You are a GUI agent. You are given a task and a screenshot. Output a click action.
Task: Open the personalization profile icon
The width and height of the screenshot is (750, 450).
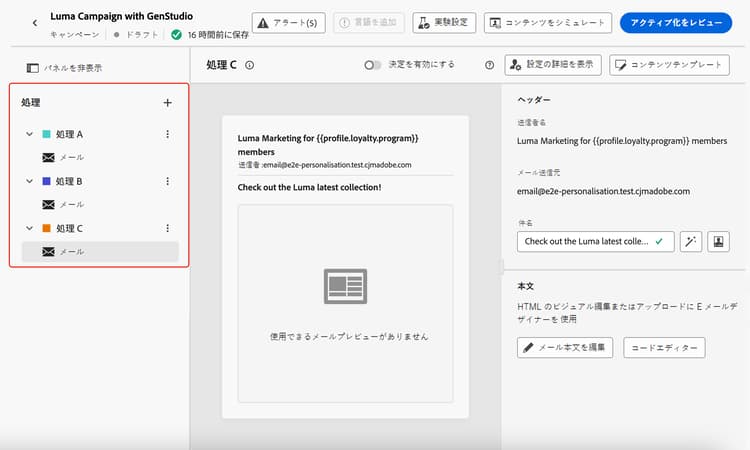(718, 241)
